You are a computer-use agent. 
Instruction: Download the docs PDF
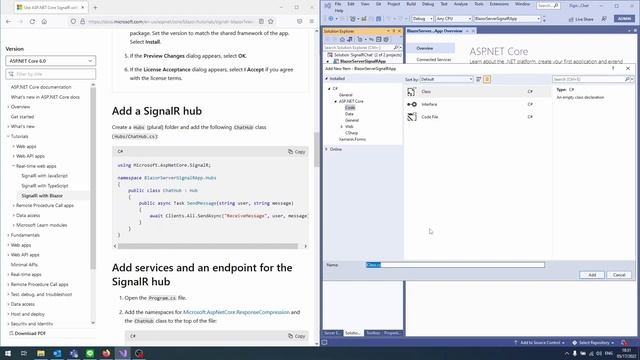pos(27,333)
